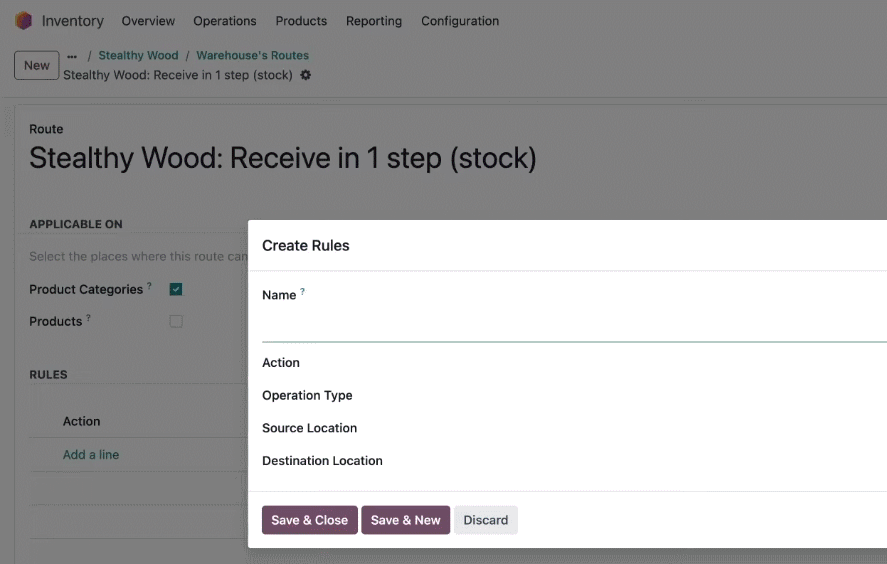Open the Operations menu

(x=225, y=21)
